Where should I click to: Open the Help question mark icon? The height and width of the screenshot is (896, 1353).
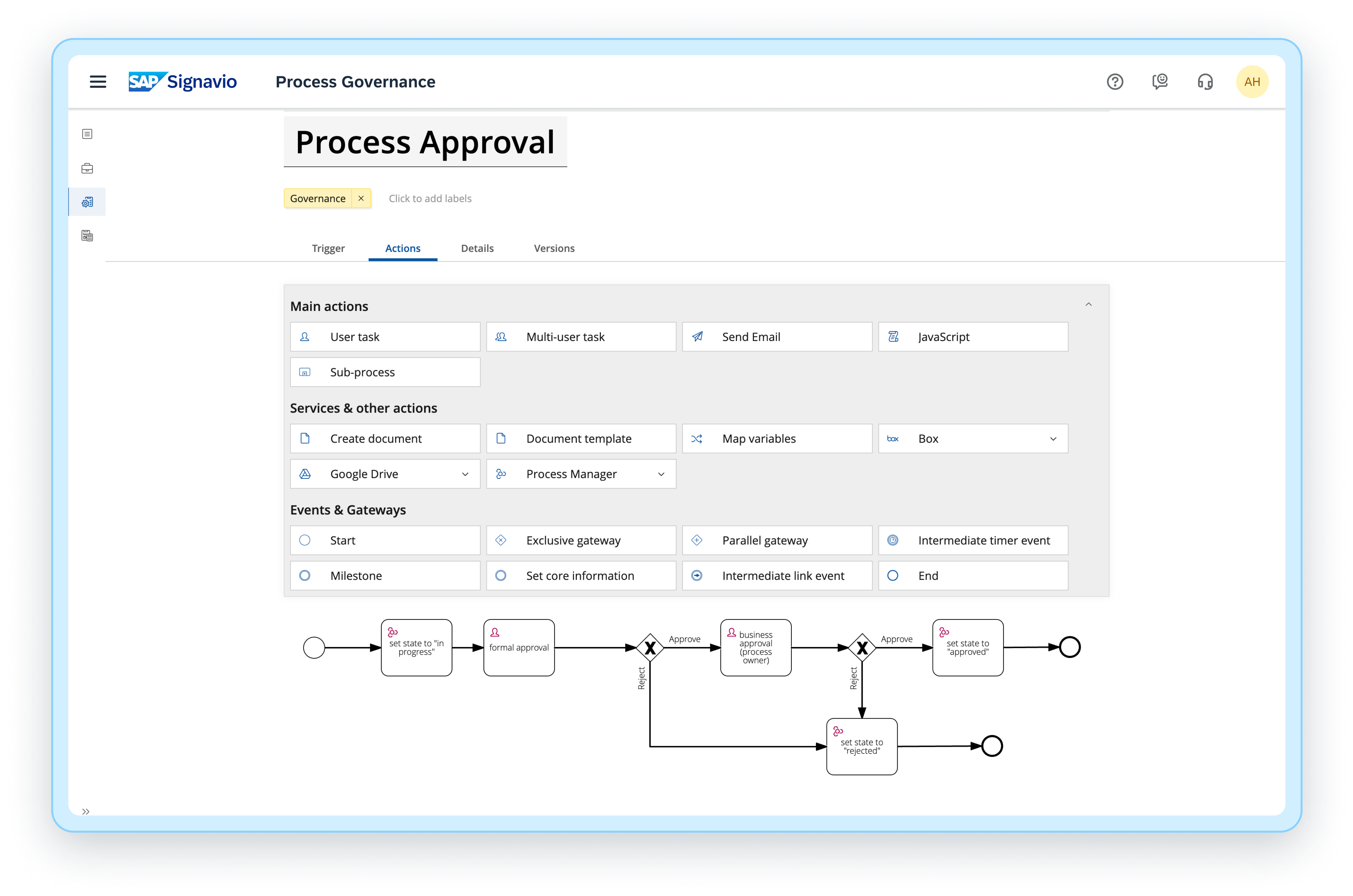pos(1115,82)
